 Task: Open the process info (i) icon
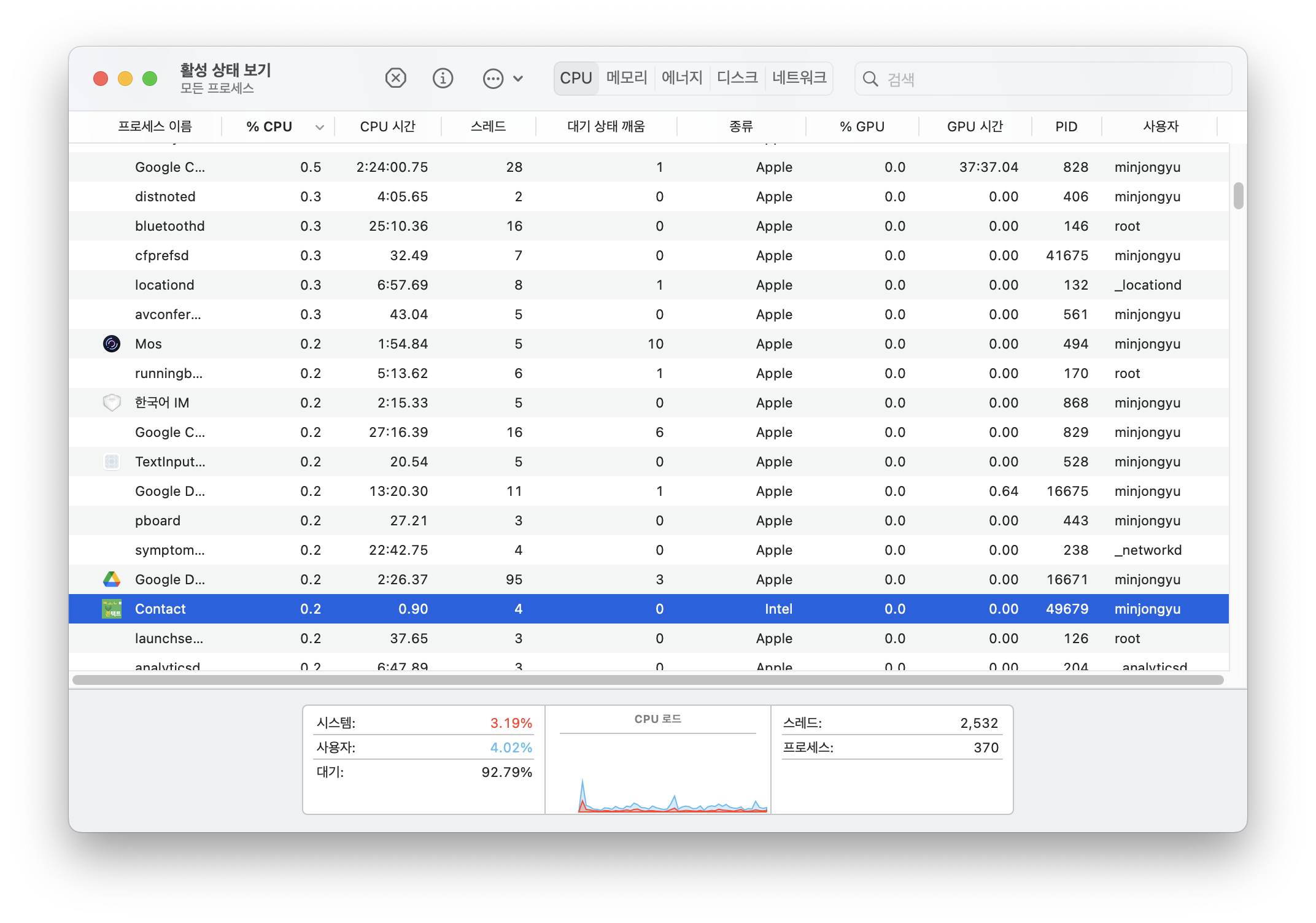pos(443,79)
